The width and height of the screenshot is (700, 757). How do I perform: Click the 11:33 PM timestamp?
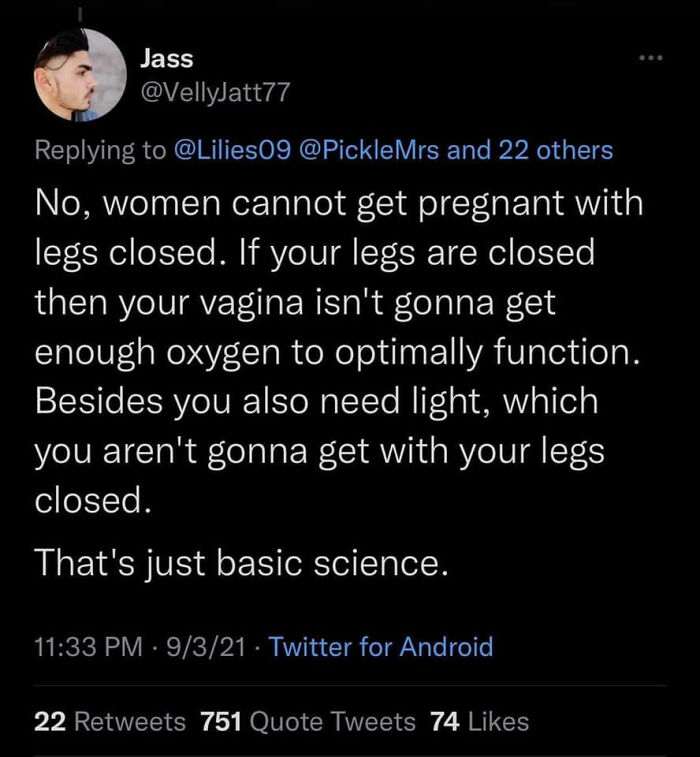coord(89,647)
